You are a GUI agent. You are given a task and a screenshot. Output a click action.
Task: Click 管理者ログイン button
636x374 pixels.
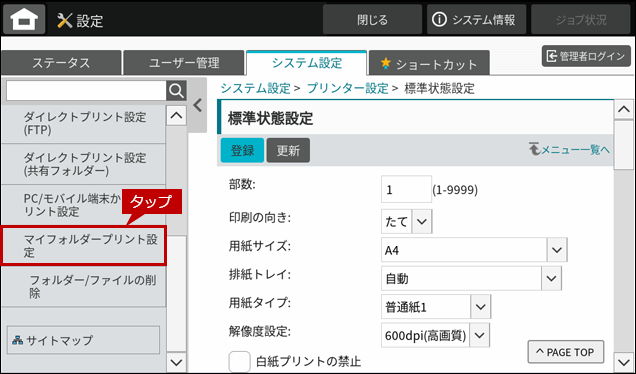586,56
